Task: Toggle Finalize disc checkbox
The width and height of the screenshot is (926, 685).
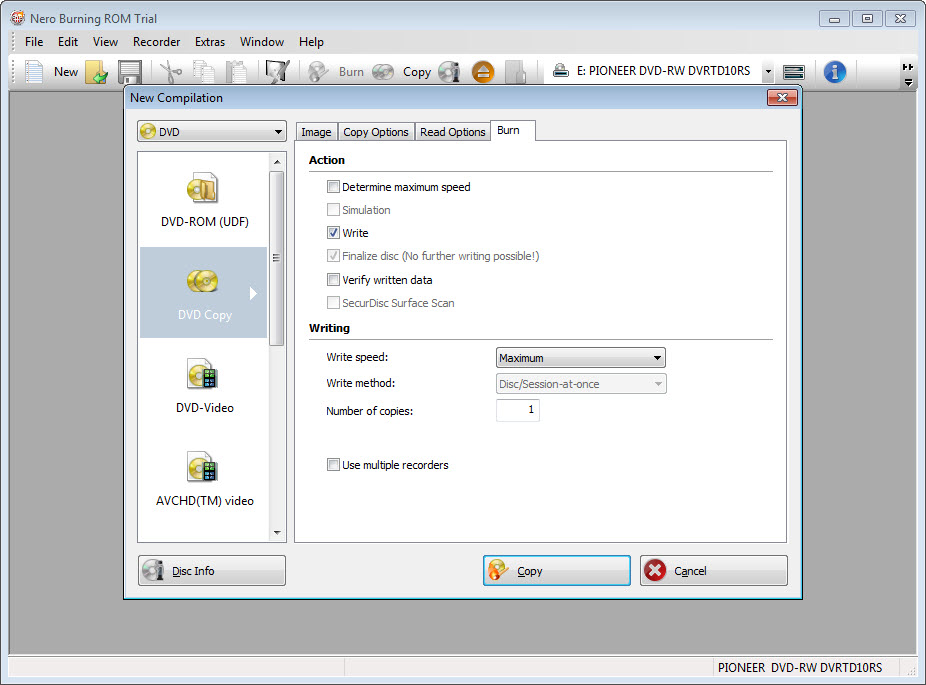Action: (334, 256)
